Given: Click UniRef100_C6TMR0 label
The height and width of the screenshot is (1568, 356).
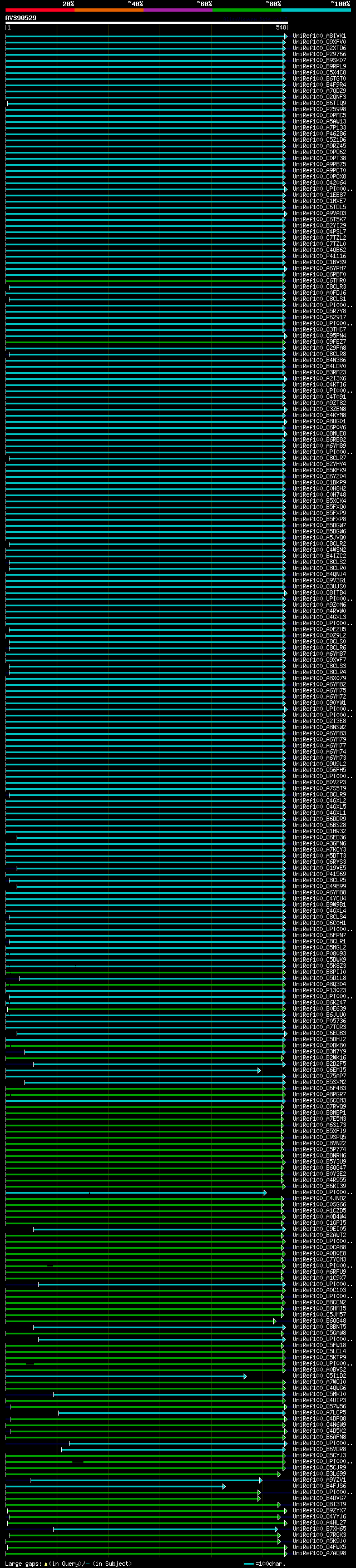Looking at the screenshot, I should [319, 280].
